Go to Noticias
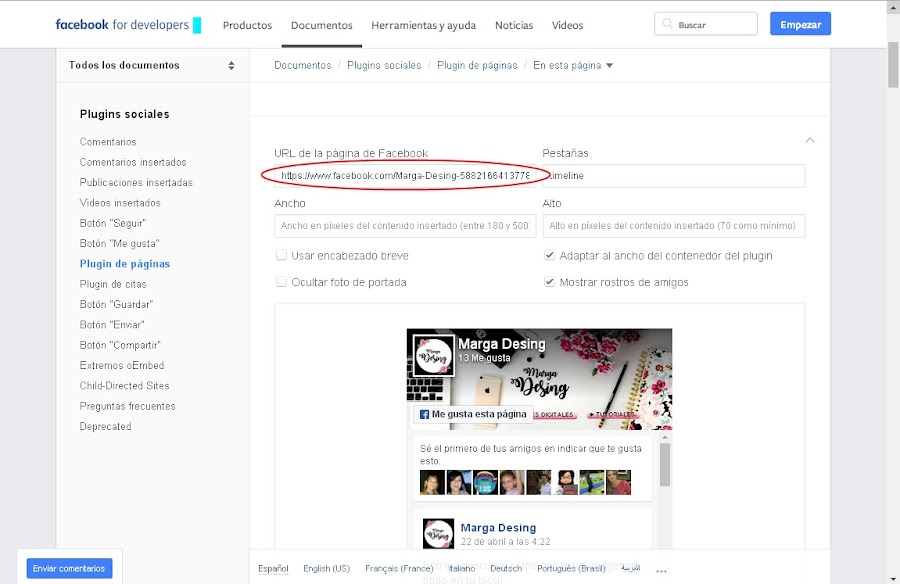 click(514, 25)
